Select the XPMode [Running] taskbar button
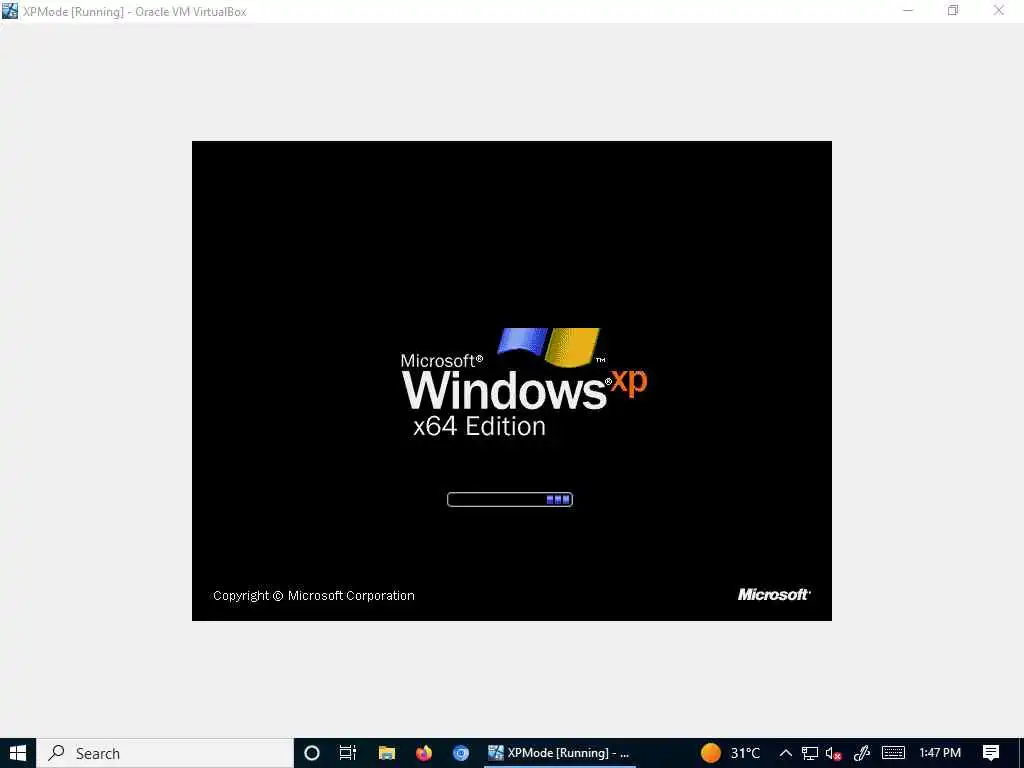Image resolution: width=1024 pixels, height=768 pixels. pos(560,753)
